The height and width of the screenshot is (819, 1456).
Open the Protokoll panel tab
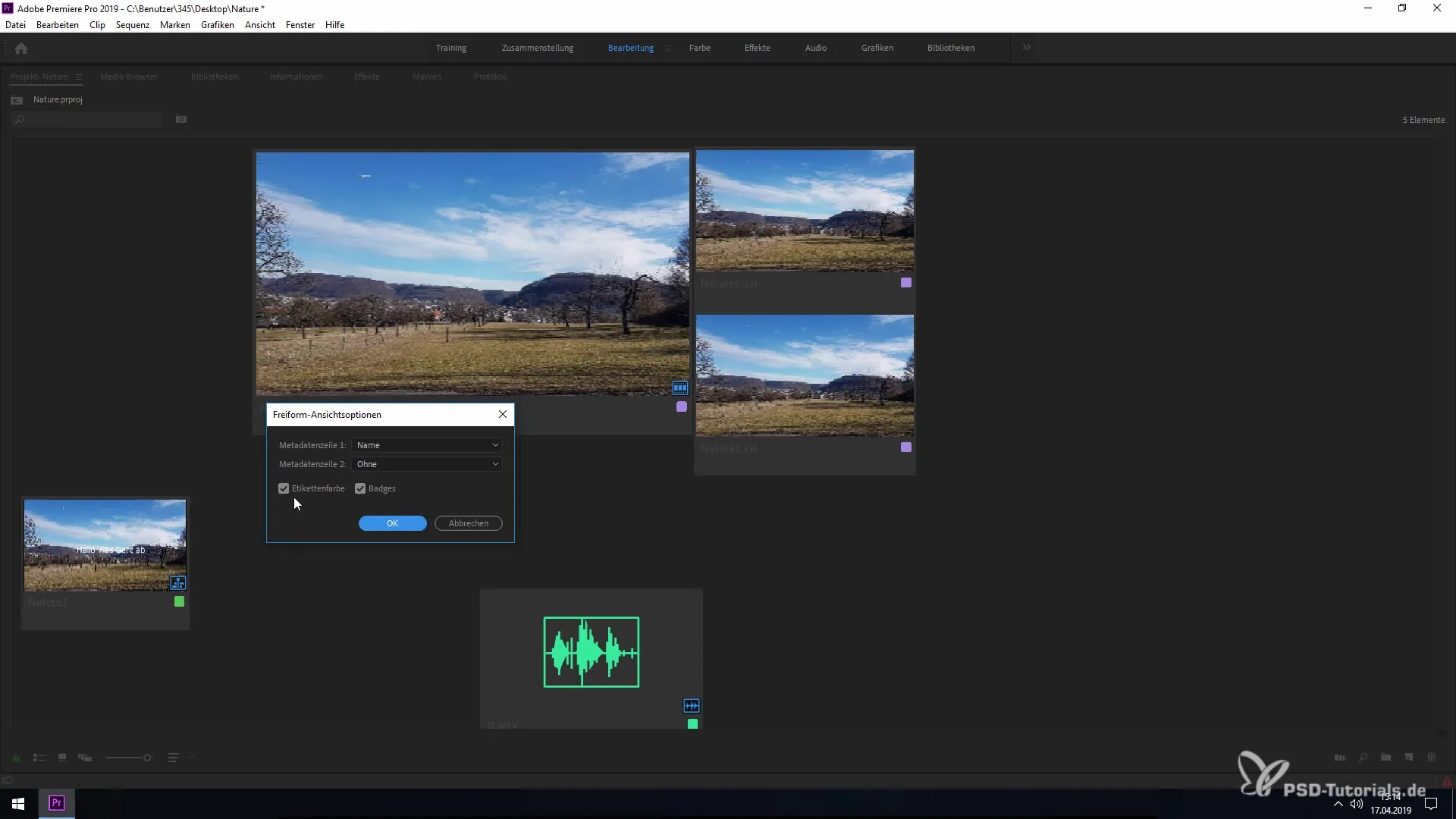click(491, 77)
